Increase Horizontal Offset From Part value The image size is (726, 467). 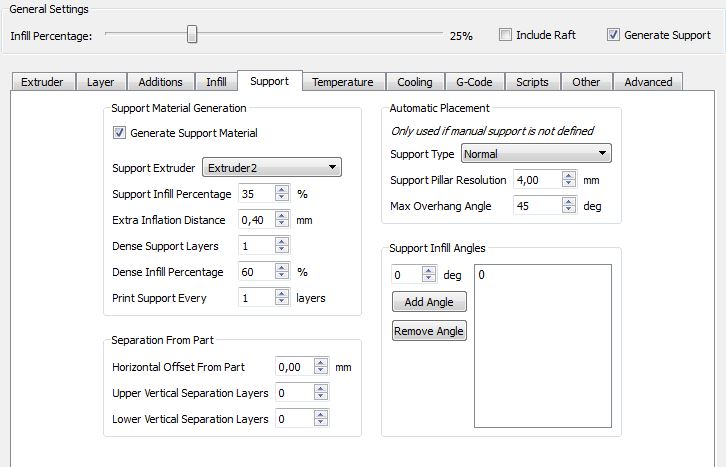[321, 362]
